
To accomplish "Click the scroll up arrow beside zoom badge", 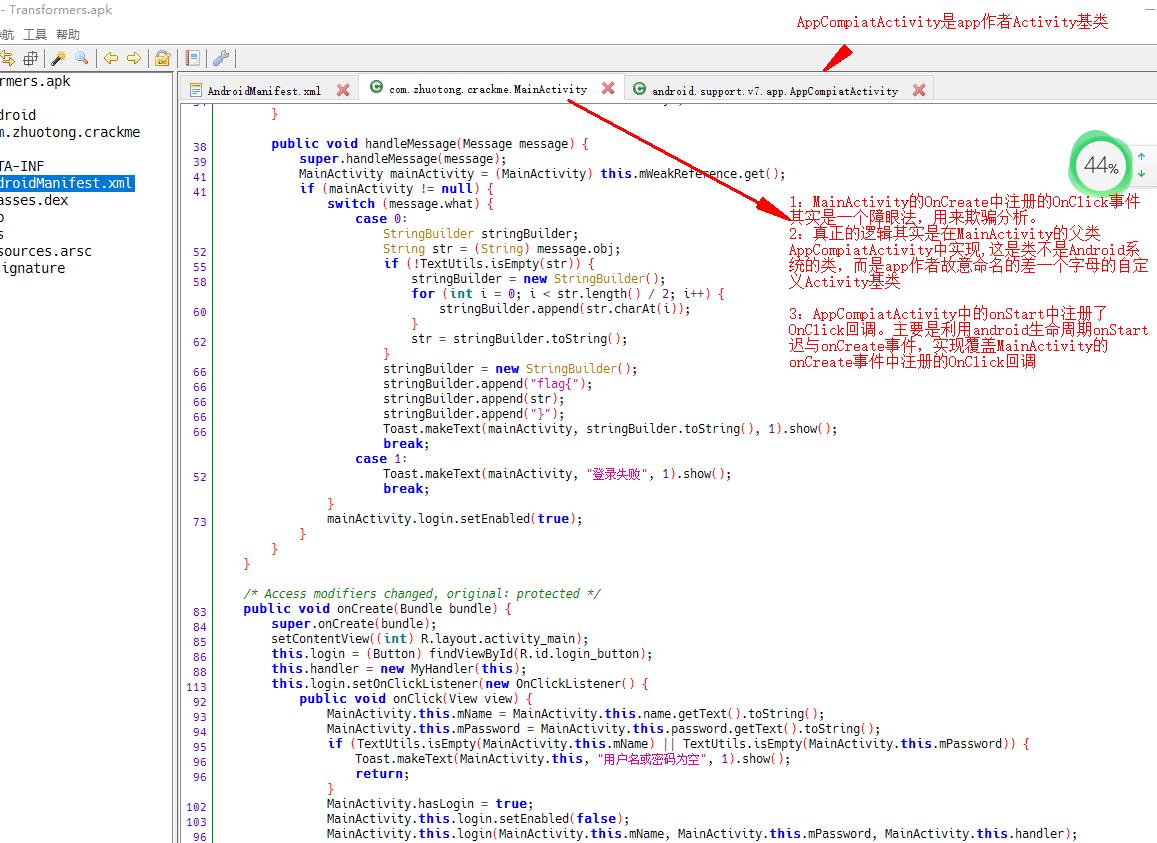I will coord(1141,157).
